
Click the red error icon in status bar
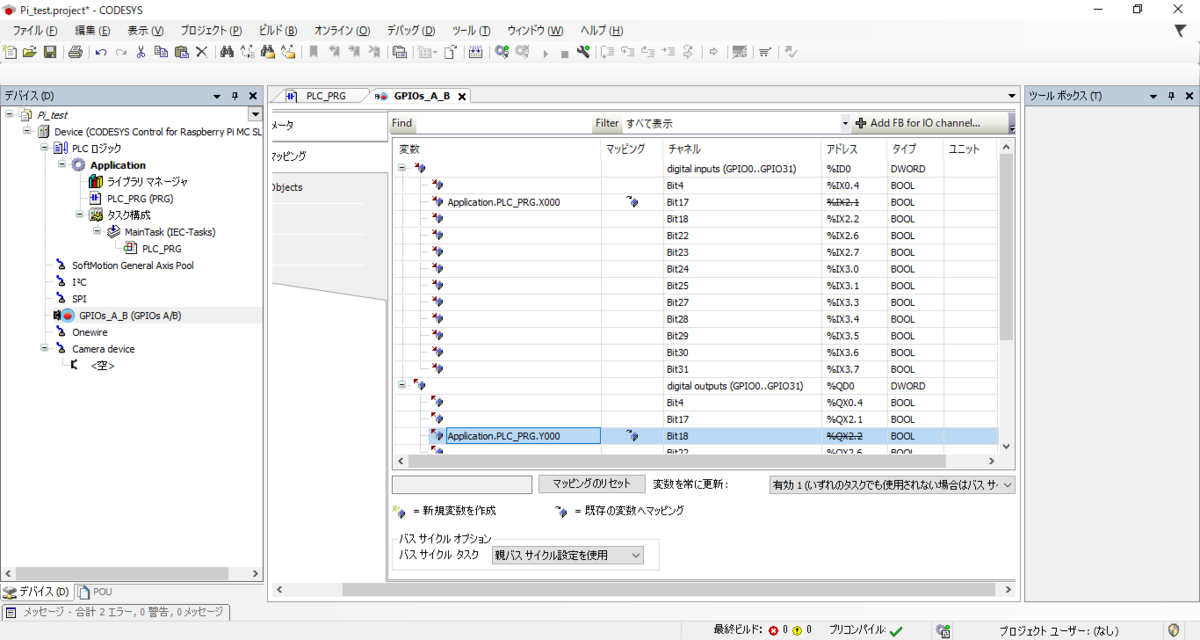point(773,630)
